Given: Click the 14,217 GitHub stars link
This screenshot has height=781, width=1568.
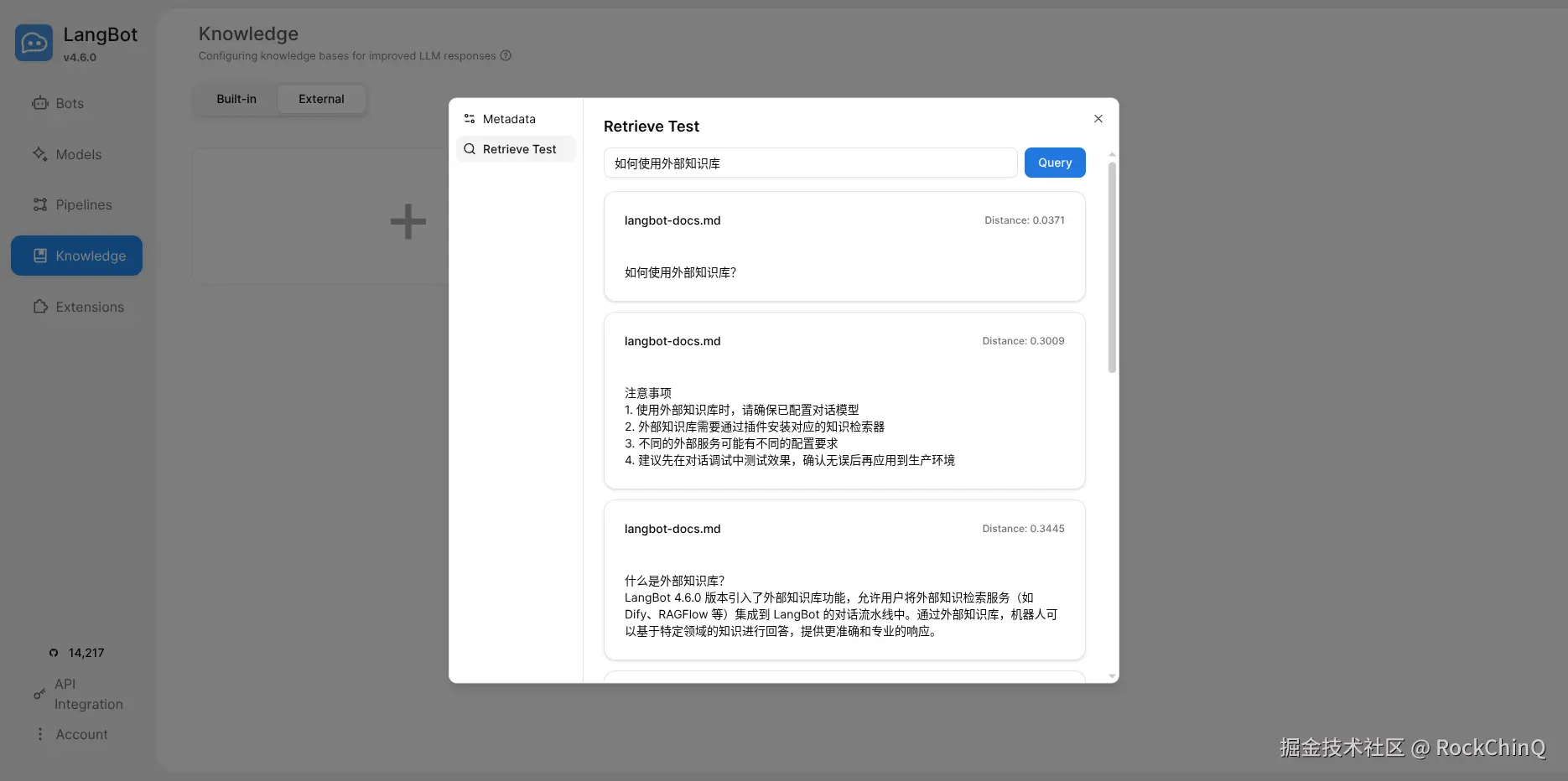Looking at the screenshot, I should pyautogui.click(x=76, y=653).
